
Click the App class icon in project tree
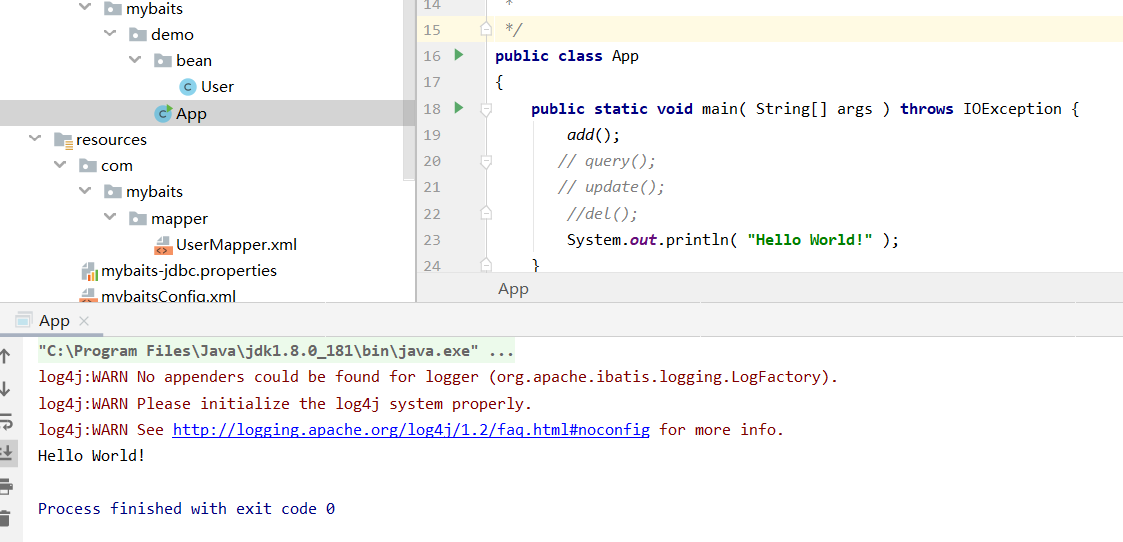coord(163,113)
